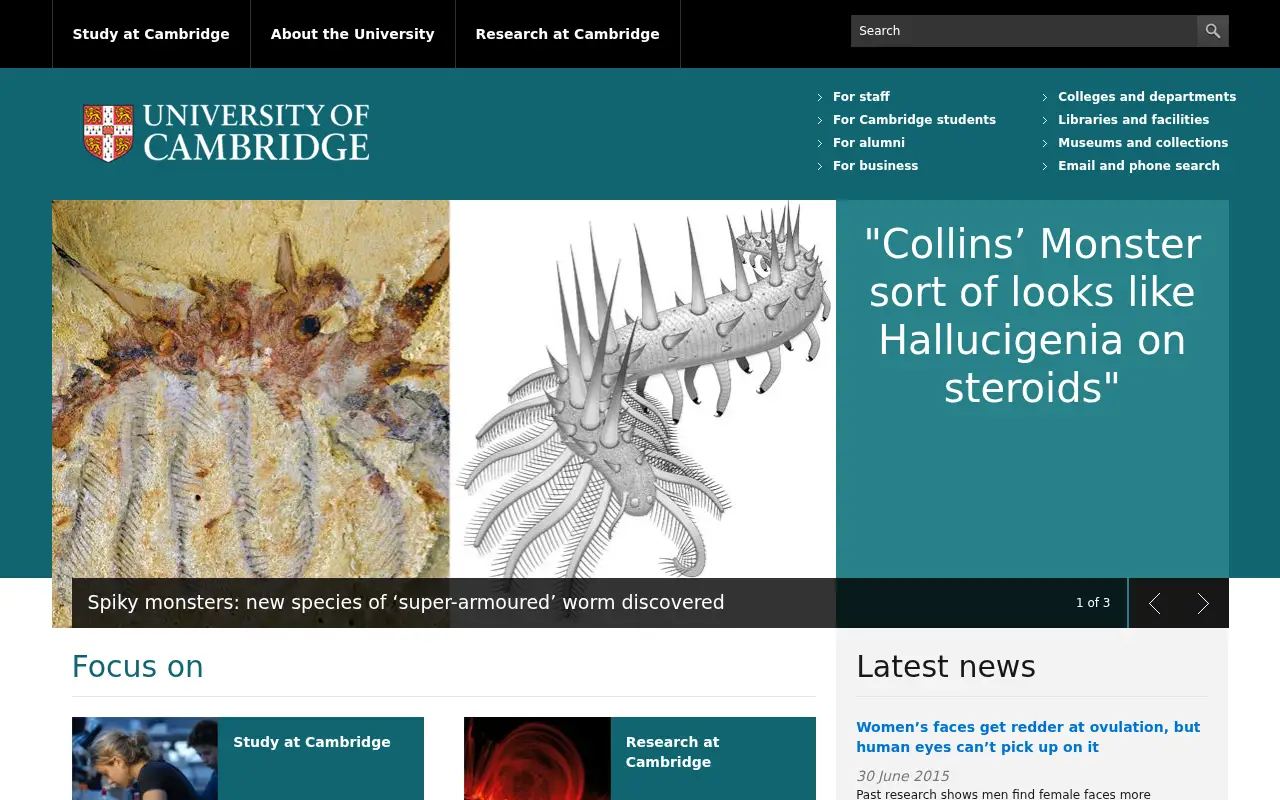Open the About the University menu
Viewport: 1280px width, 800px height.
point(353,34)
